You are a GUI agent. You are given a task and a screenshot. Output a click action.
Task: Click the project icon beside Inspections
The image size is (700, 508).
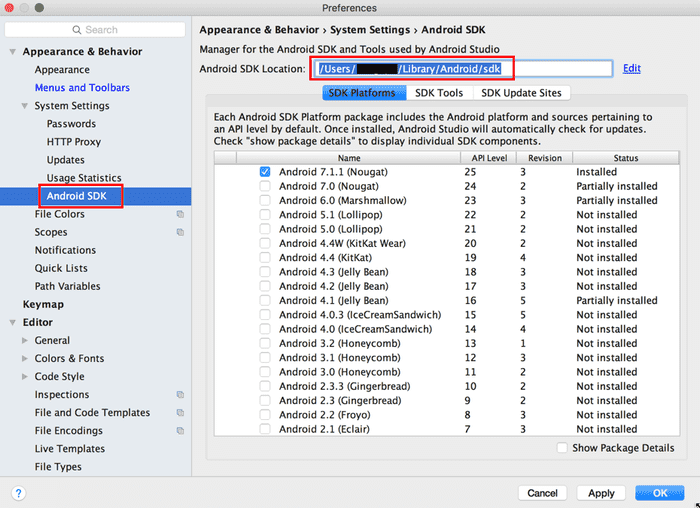click(x=180, y=395)
